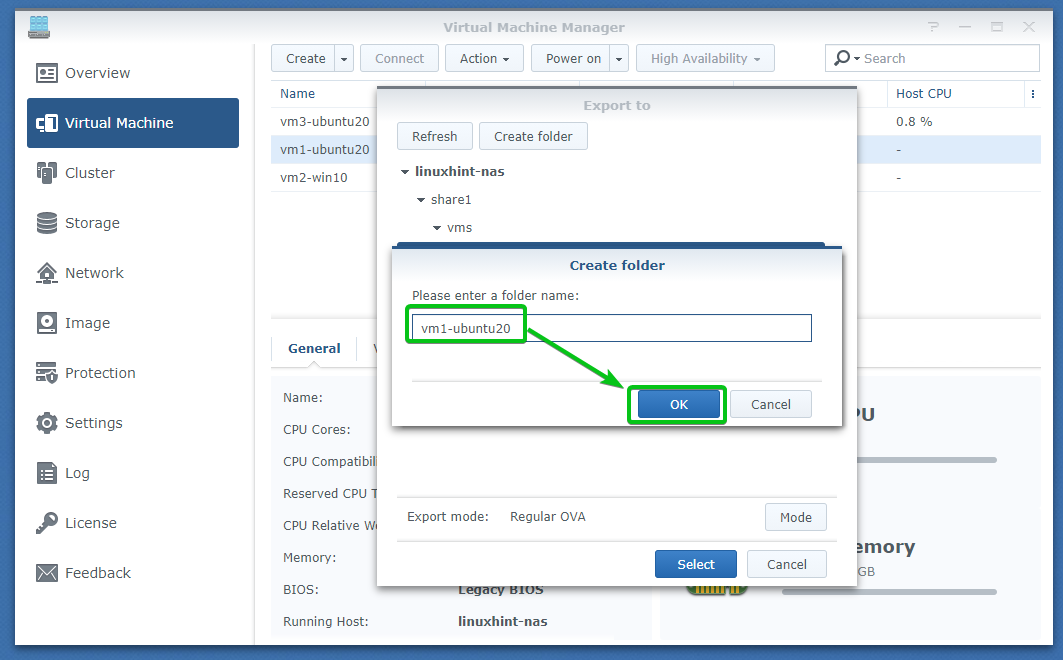Screen dimensions: 1063x660
Task: Open the License key icon
Action: [47, 523]
